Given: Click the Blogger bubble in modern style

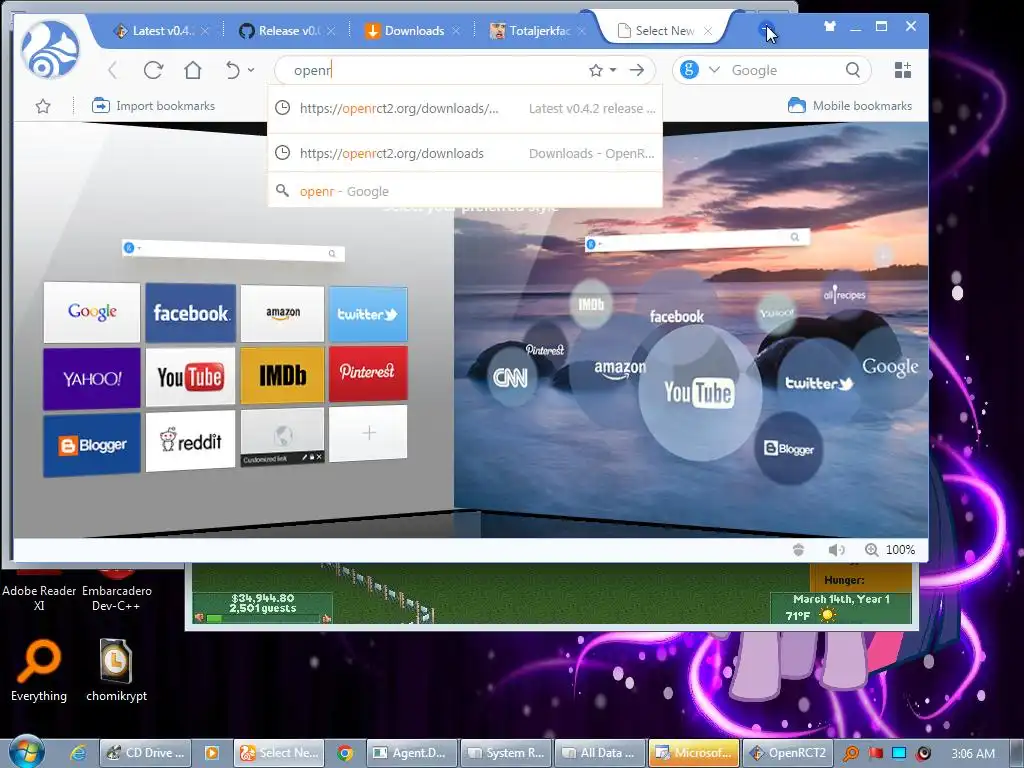Looking at the screenshot, I should click(789, 449).
